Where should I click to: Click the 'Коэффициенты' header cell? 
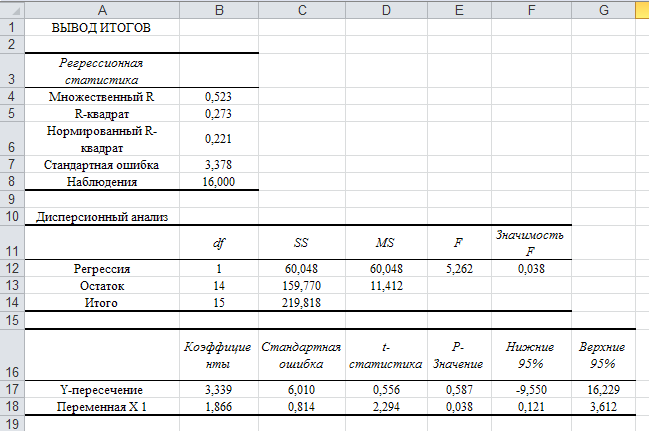[219, 355]
